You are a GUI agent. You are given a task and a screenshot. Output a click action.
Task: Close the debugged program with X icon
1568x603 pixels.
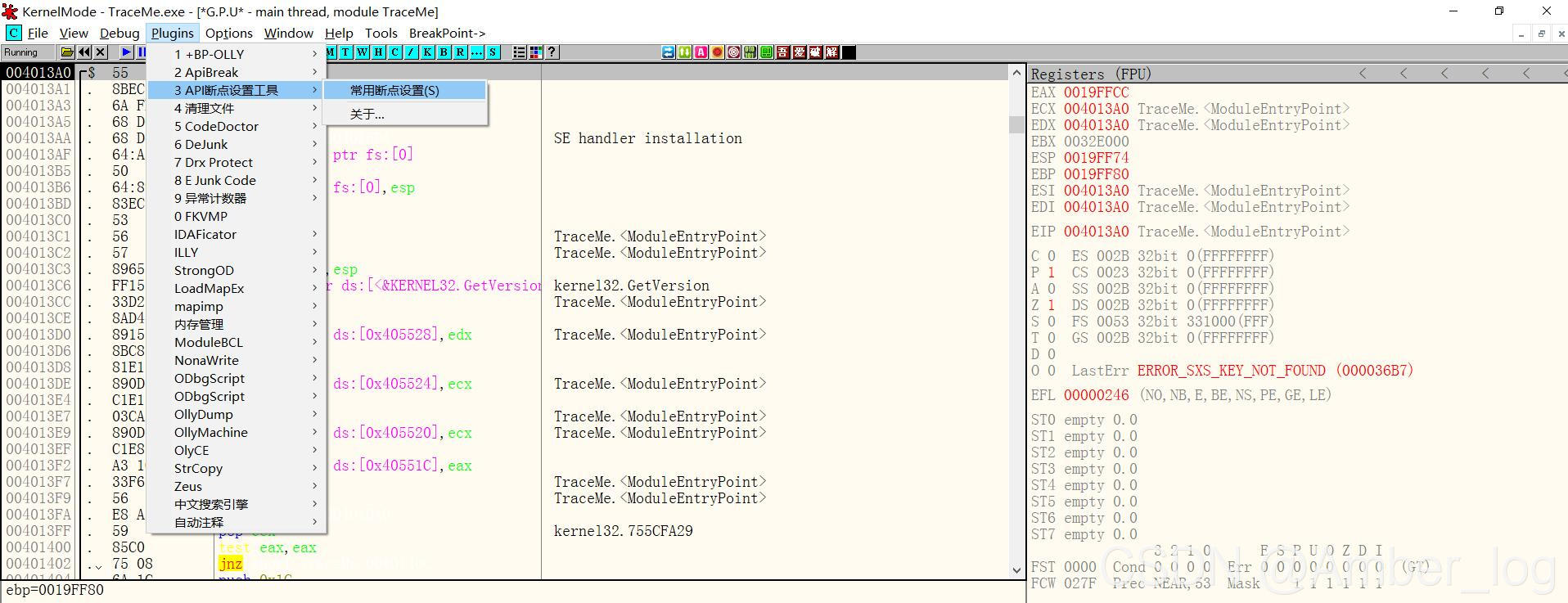point(101,52)
